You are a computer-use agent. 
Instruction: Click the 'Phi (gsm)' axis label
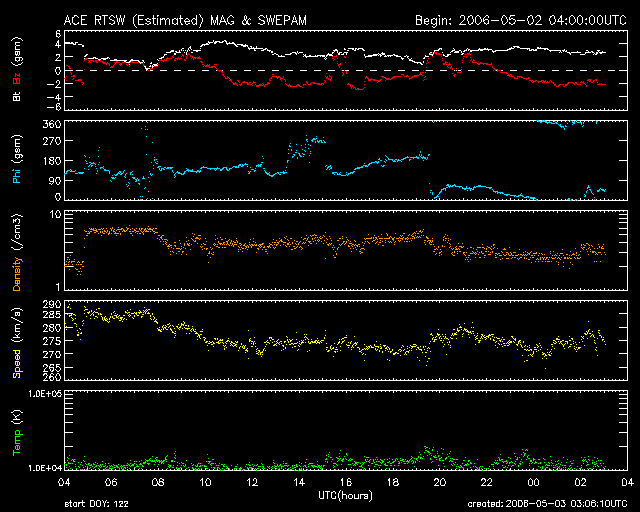pos(17,159)
